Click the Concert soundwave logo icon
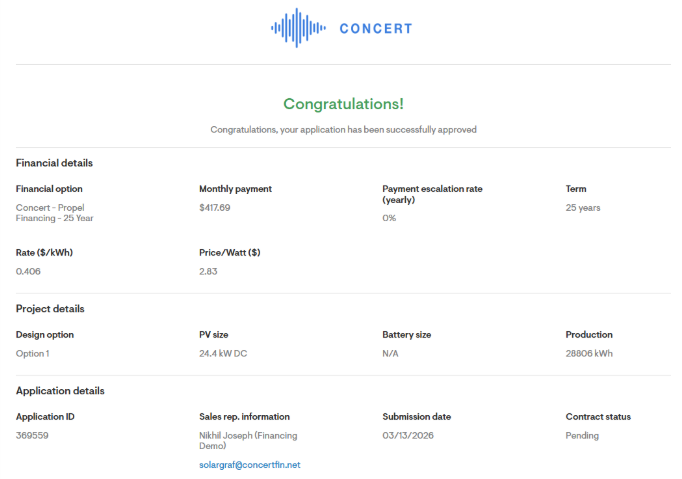Screen dimensions: 682x479 (x=297, y=28)
